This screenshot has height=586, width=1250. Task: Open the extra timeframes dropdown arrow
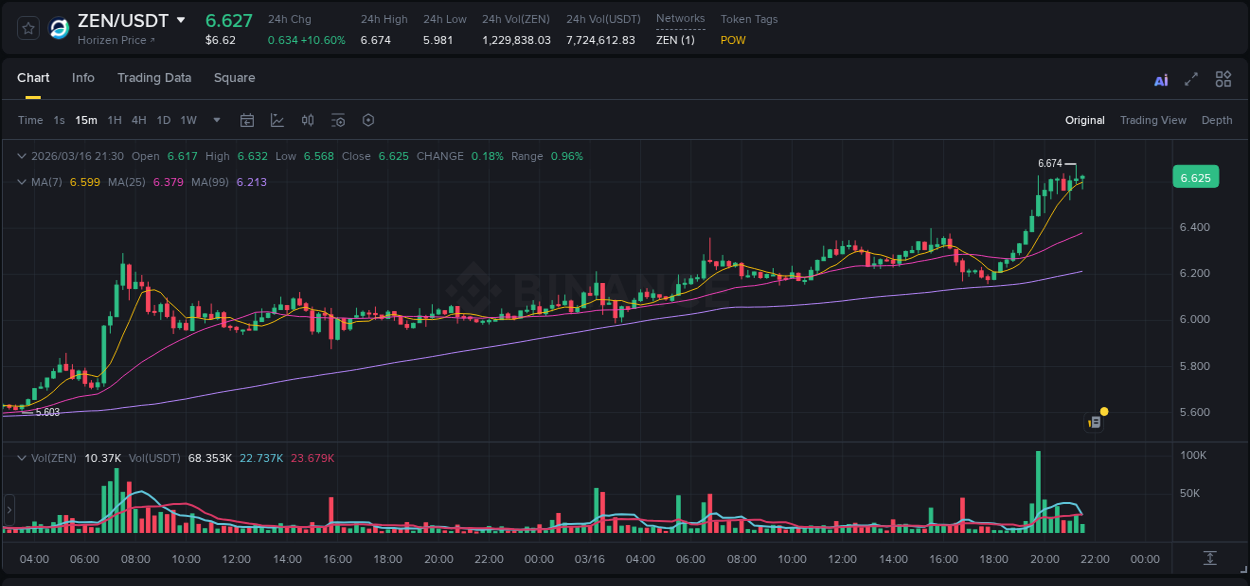(215, 120)
